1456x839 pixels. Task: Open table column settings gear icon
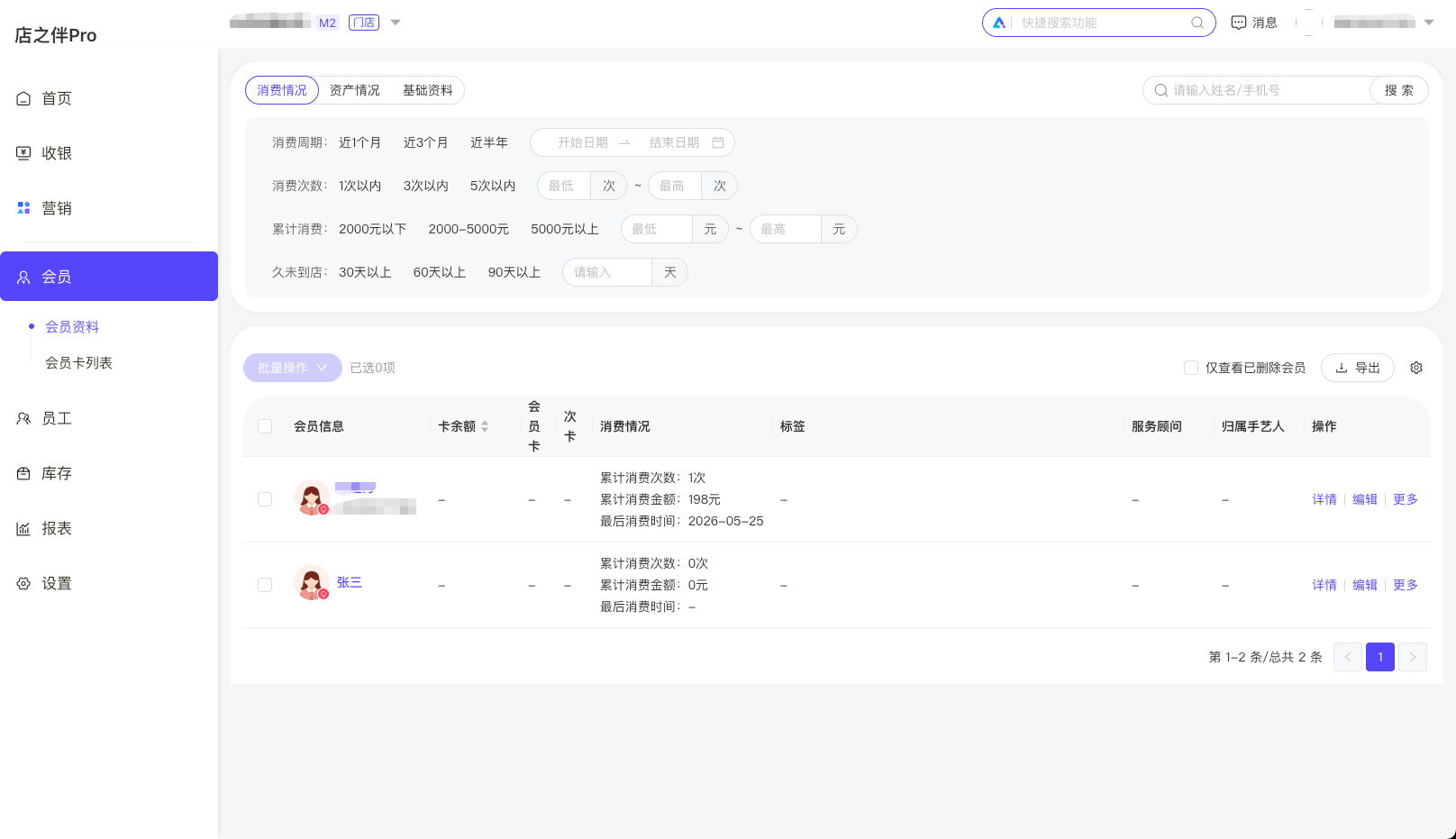pyautogui.click(x=1416, y=368)
